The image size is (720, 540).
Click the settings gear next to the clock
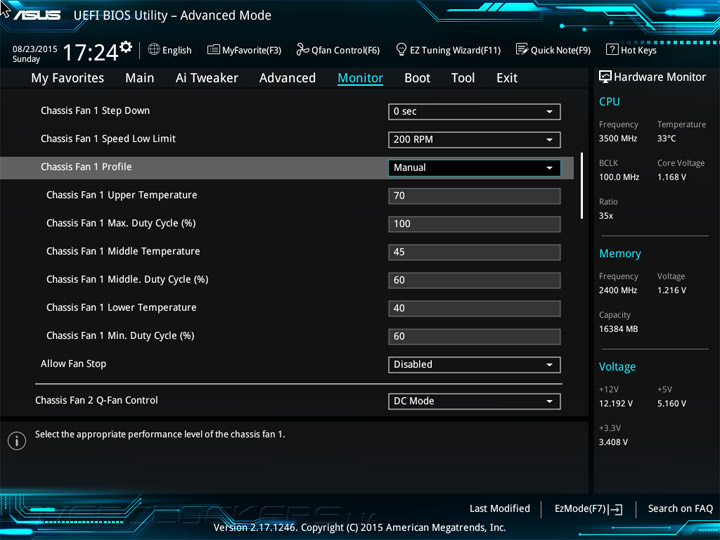coord(126,46)
